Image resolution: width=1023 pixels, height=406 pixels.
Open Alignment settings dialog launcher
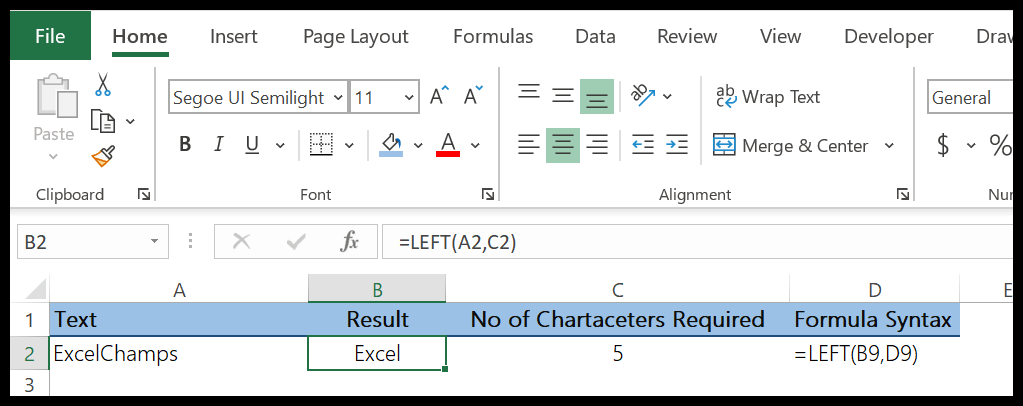[903, 194]
